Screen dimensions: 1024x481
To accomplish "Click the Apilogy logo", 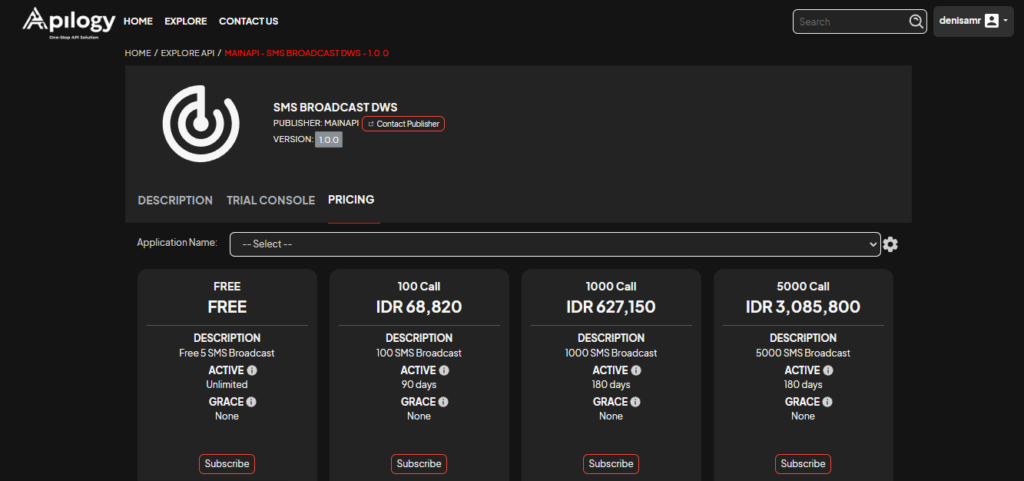I will coord(69,23).
